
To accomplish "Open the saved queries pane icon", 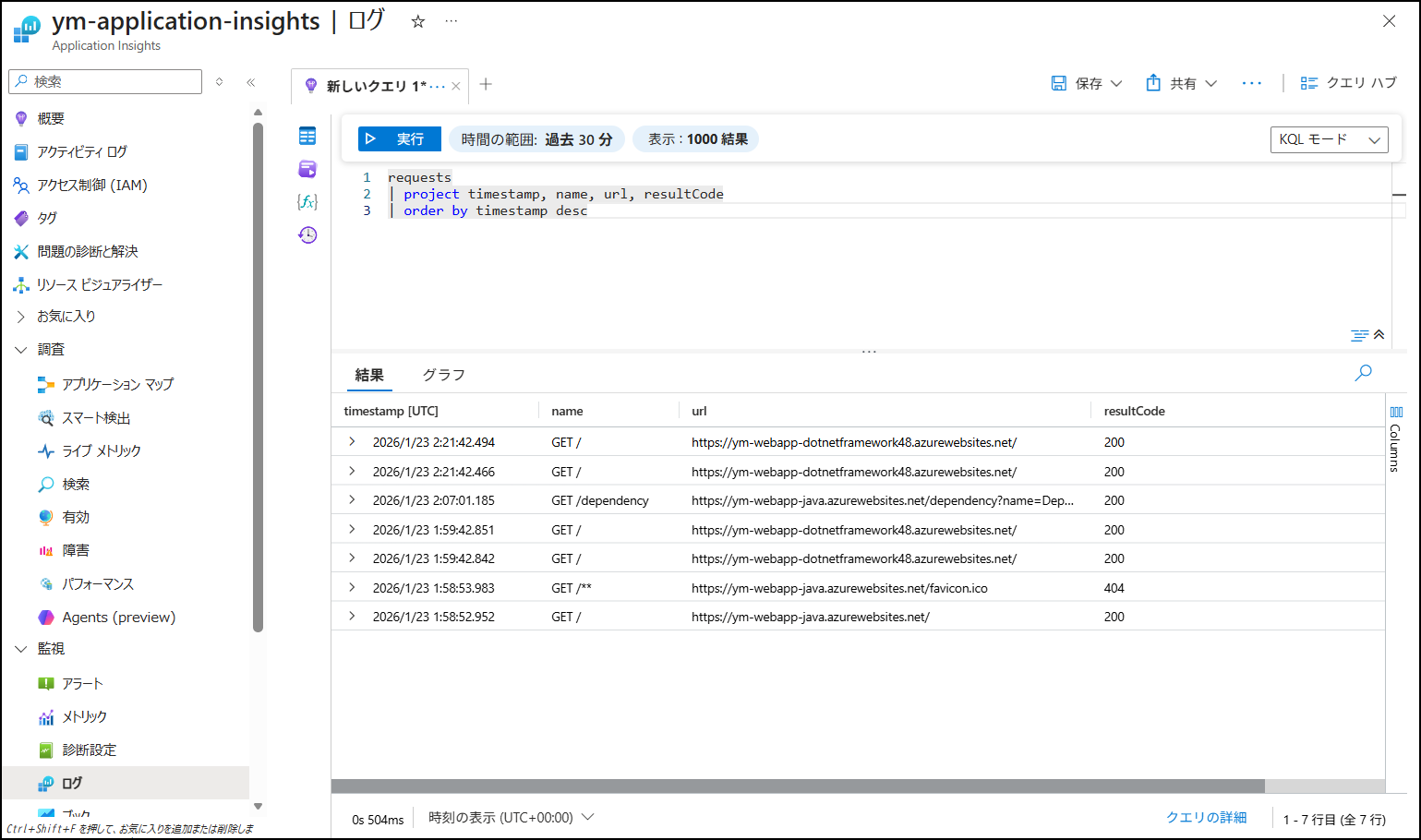I will [307, 169].
